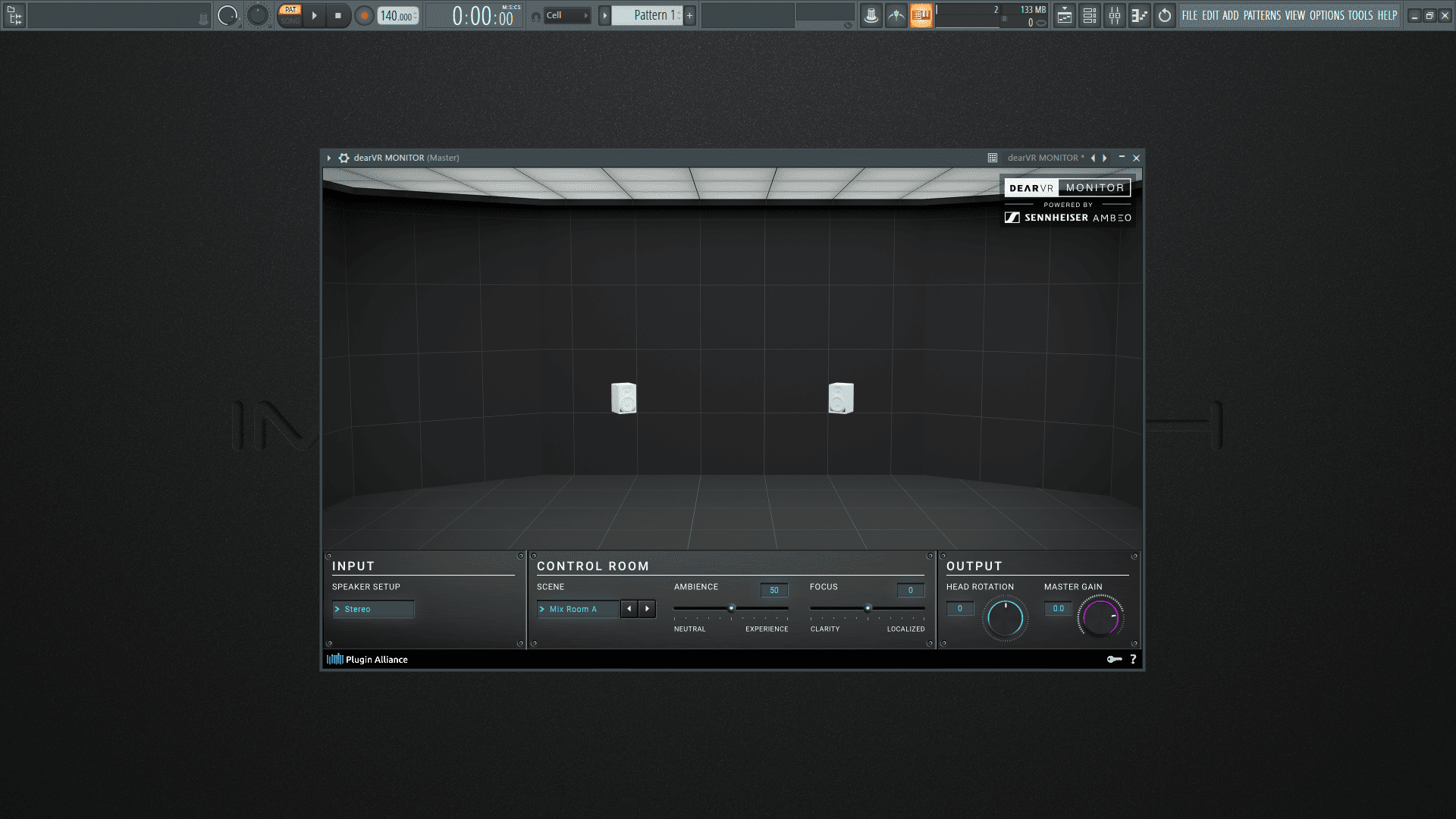Image resolution: width=1456 pixels, height=819 pixels.
Task: Open the pattern menu arrow beside Pattern 1
Action: (604, 15)
